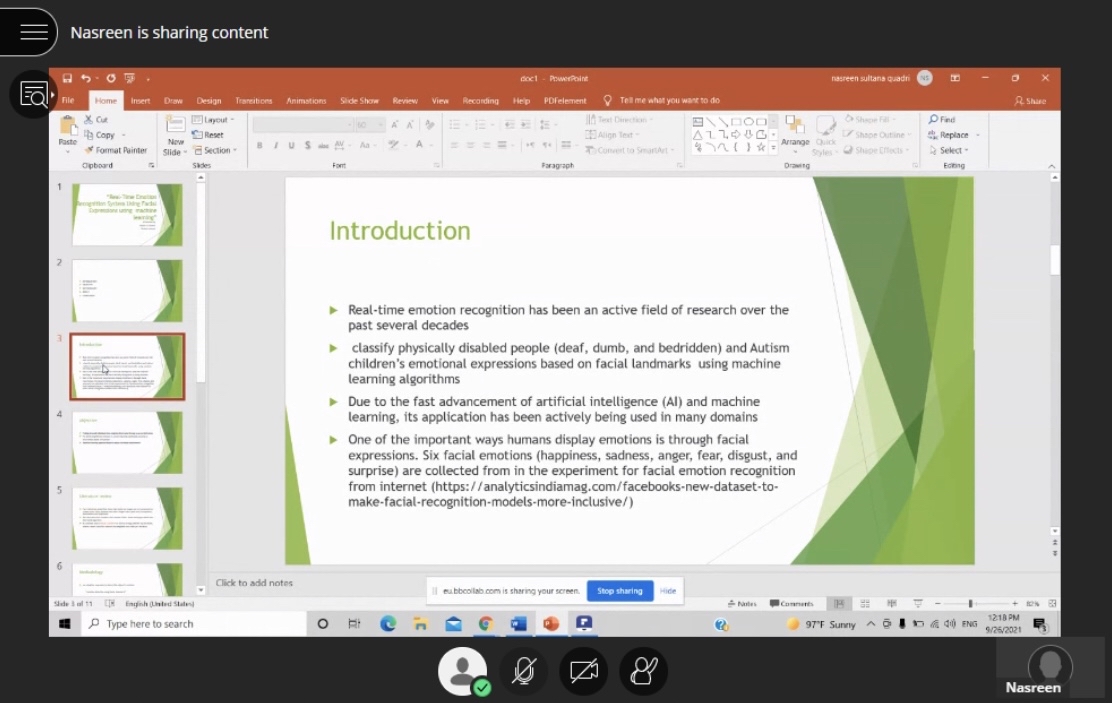Toggle Underline formatting in Font group

(291, 145)
